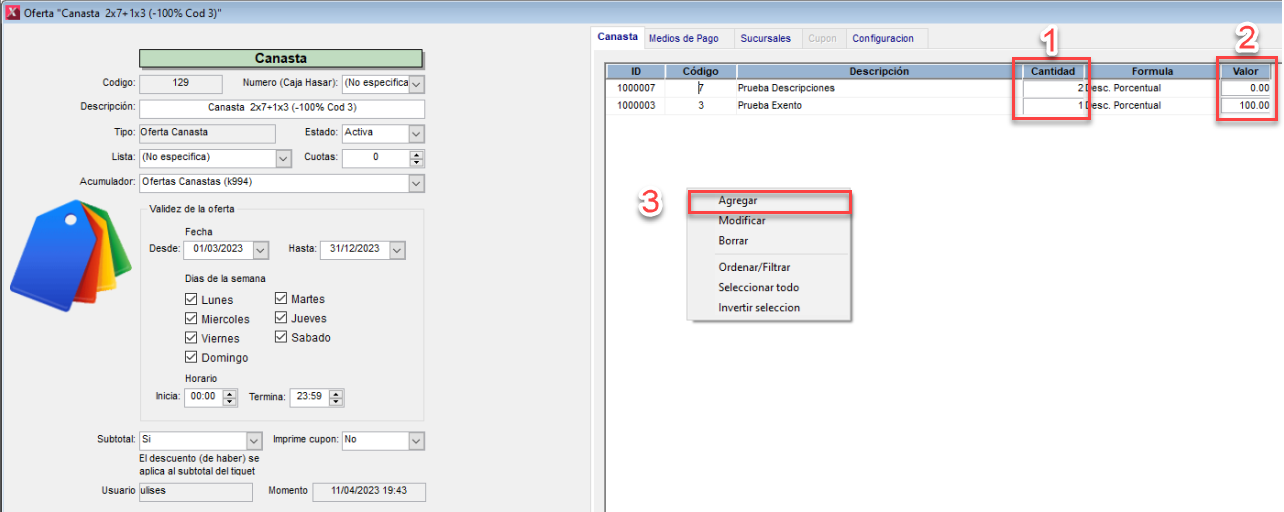Toggle the Sabado checkbox
1284x512 pixels.
pyautogui.click(x=281, y=337)
